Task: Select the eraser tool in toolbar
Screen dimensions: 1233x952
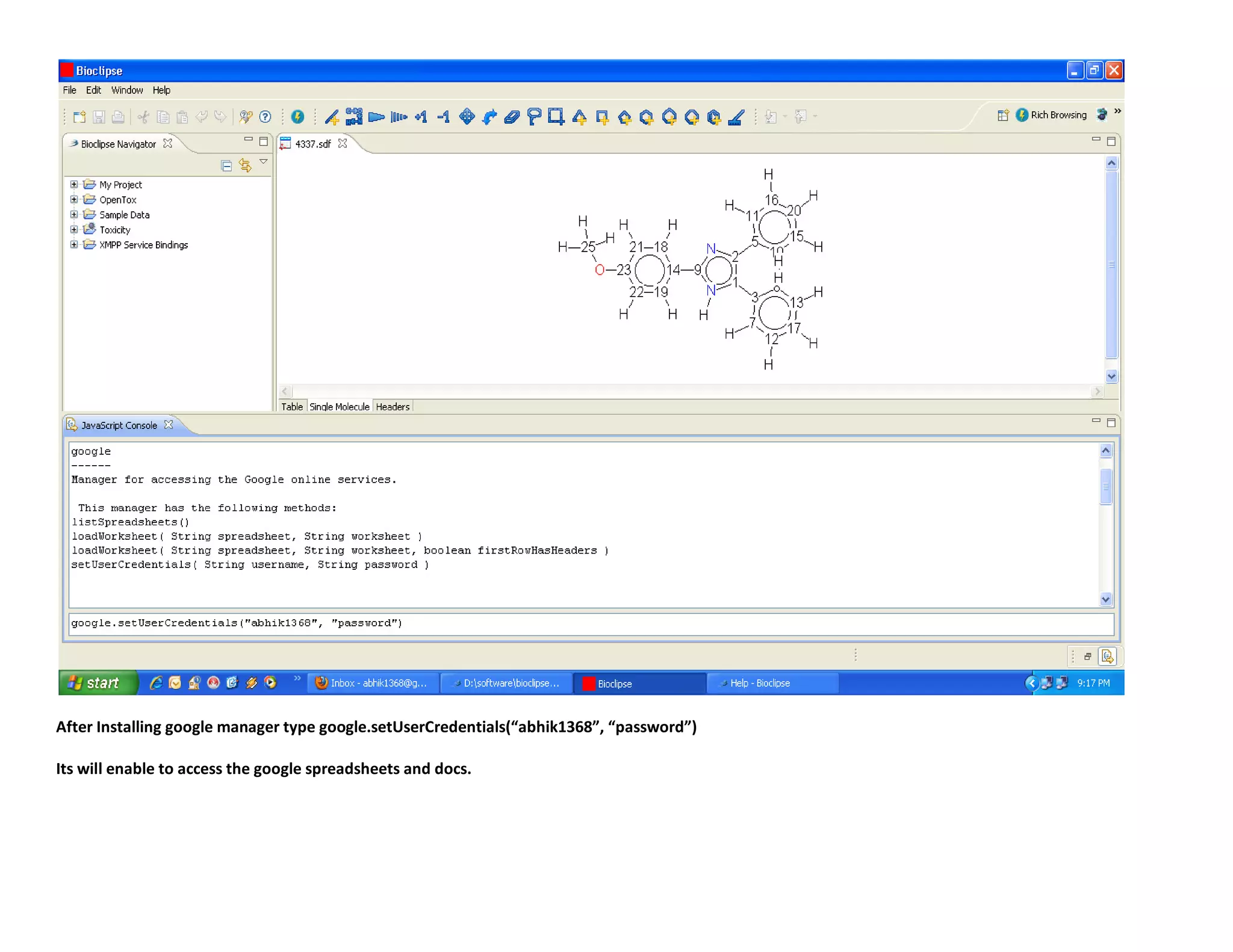Action: coord(511,117)
